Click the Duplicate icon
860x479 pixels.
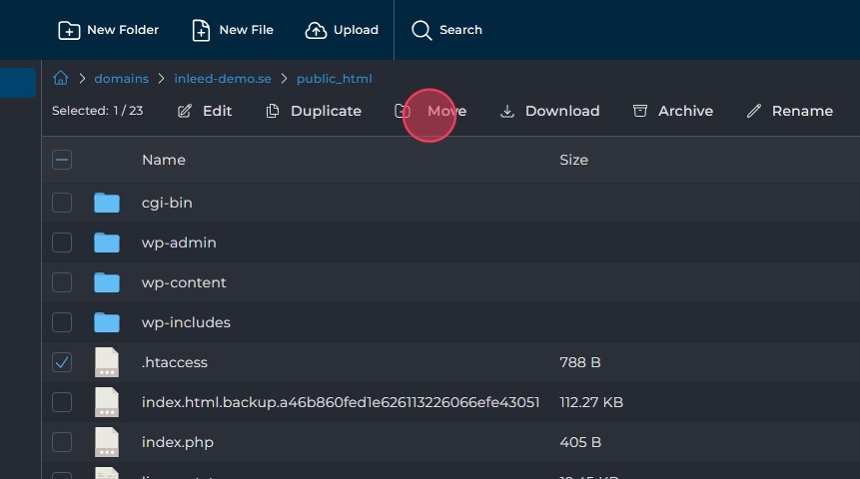[273, 111]
